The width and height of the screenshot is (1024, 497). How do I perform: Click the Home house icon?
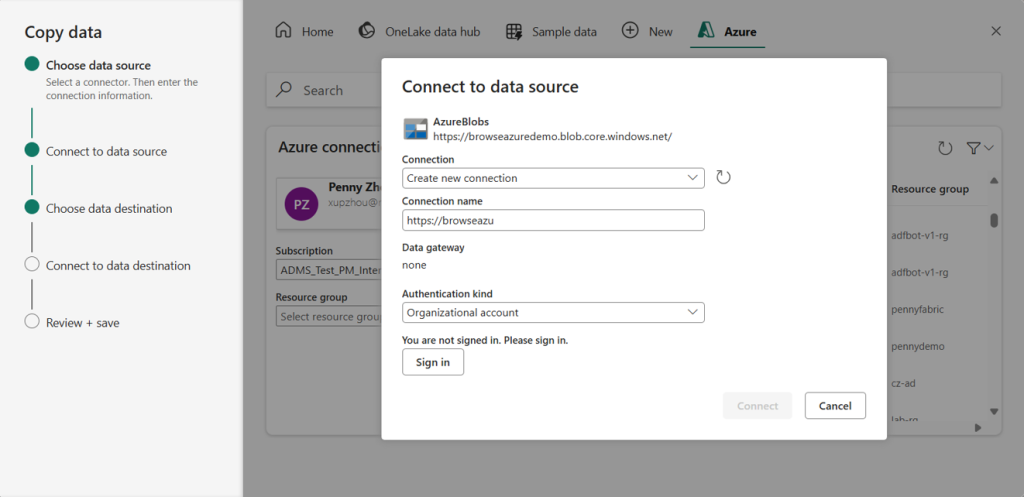point(283,31)
